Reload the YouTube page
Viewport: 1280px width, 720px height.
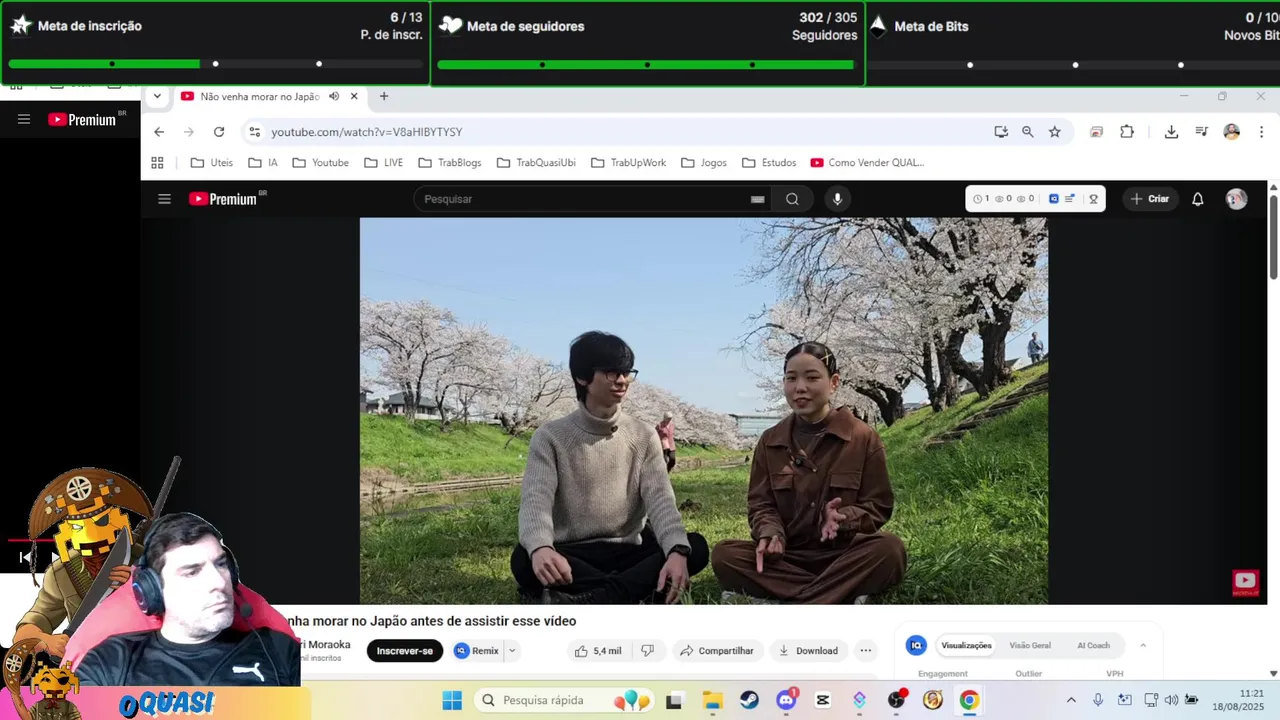click(x=219, y=132)
